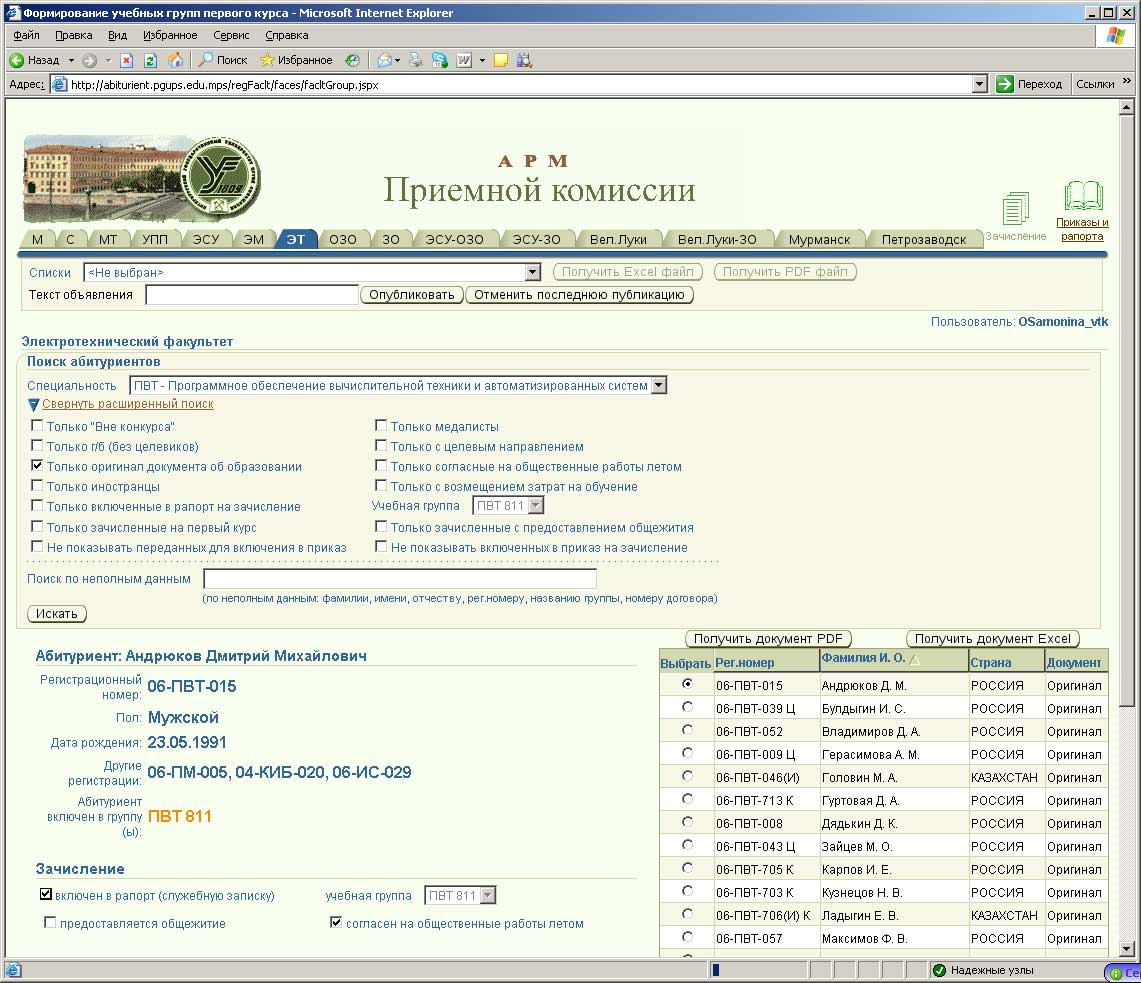Enable the Только медалисты checkbox

381,427
